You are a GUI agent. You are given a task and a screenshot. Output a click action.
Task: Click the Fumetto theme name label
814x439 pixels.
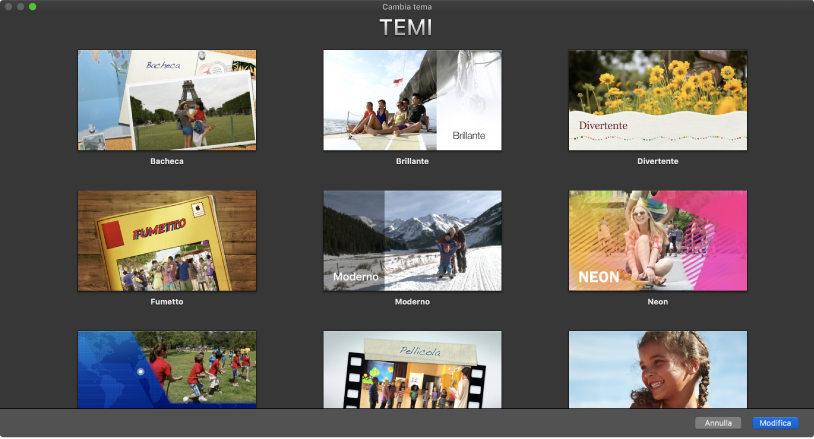167,301
